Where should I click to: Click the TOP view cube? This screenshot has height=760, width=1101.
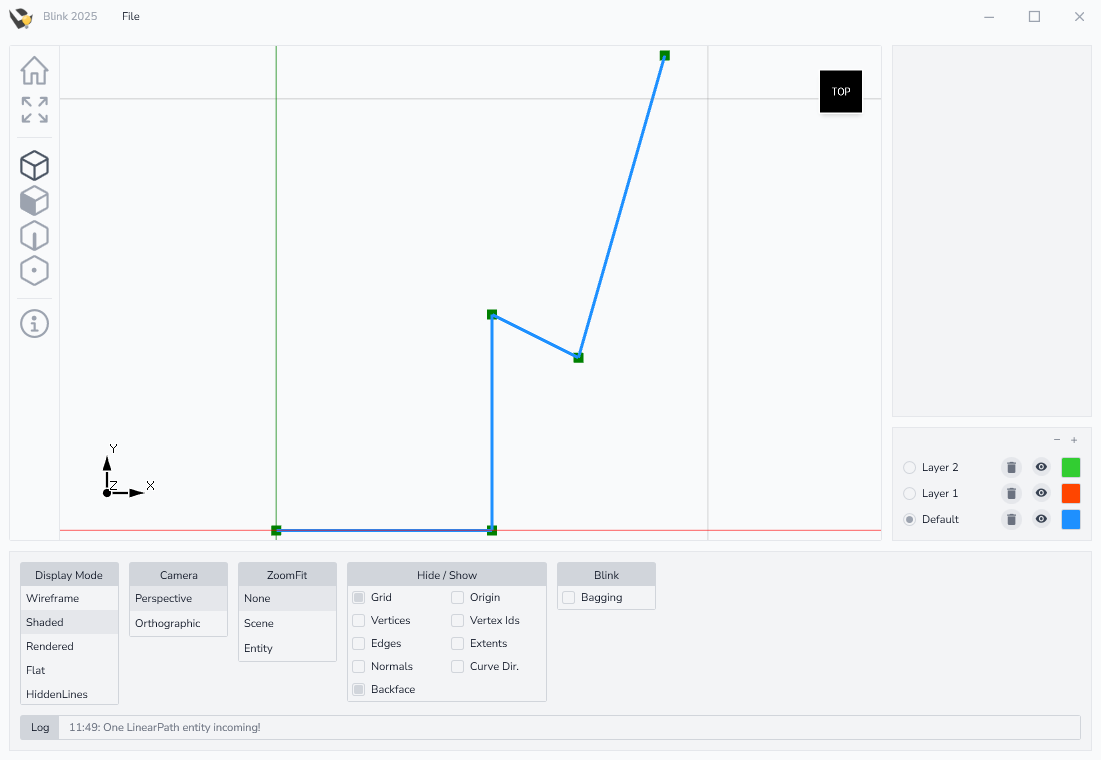click(x=840, y=92)
